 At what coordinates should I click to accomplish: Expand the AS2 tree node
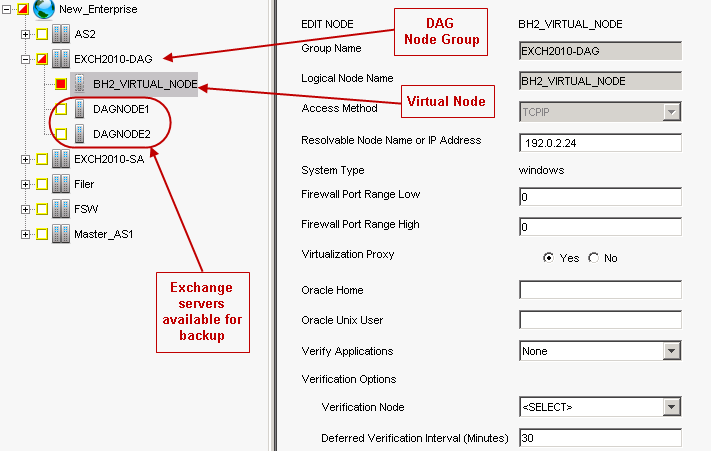(x=25, y=35)
